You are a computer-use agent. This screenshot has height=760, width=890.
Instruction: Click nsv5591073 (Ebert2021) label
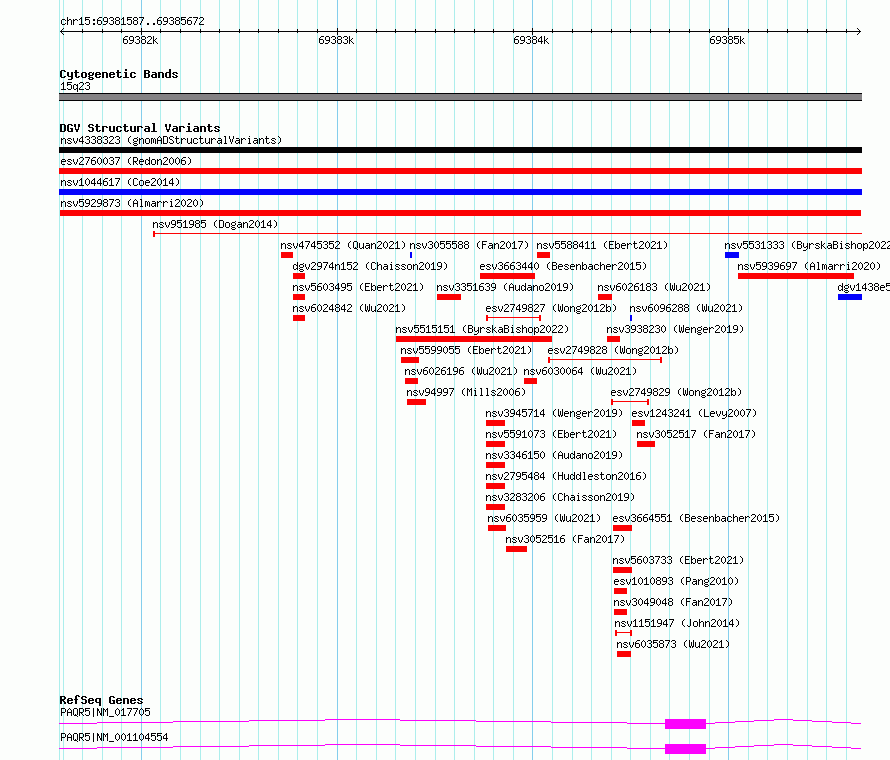(551, 434)
